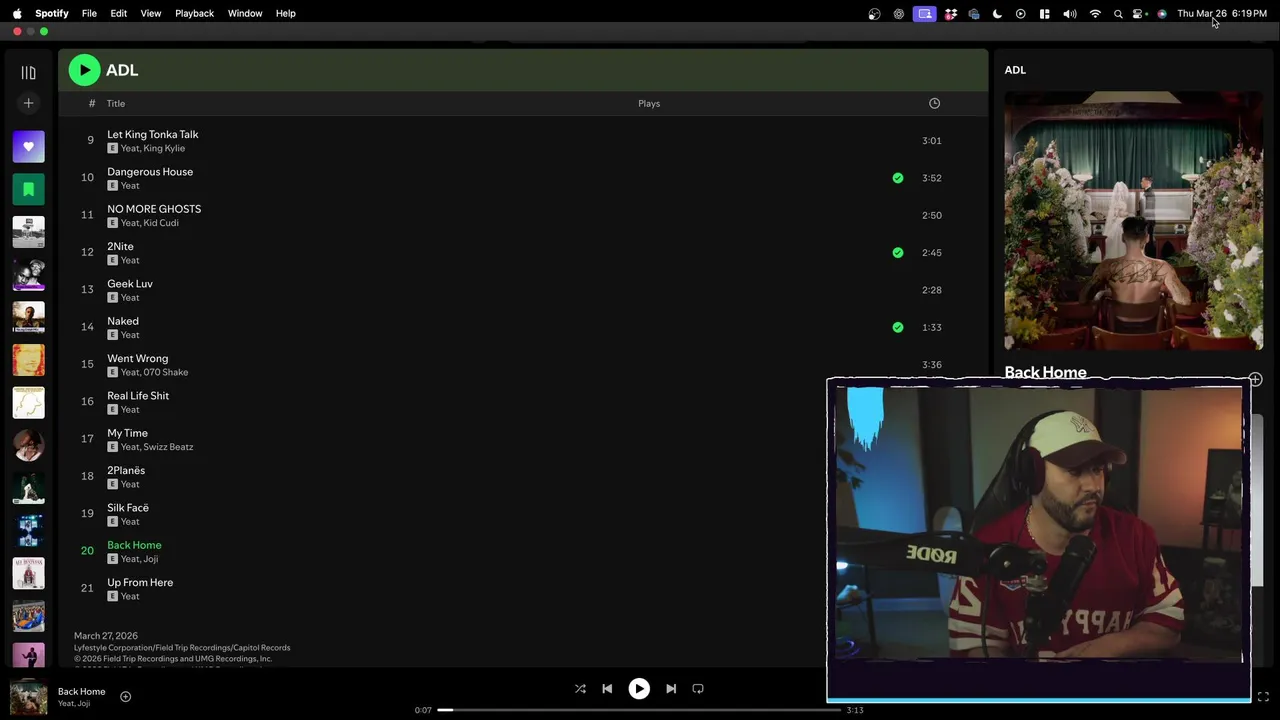Open Your Episodes green bookmark tile

coord(28,189)
